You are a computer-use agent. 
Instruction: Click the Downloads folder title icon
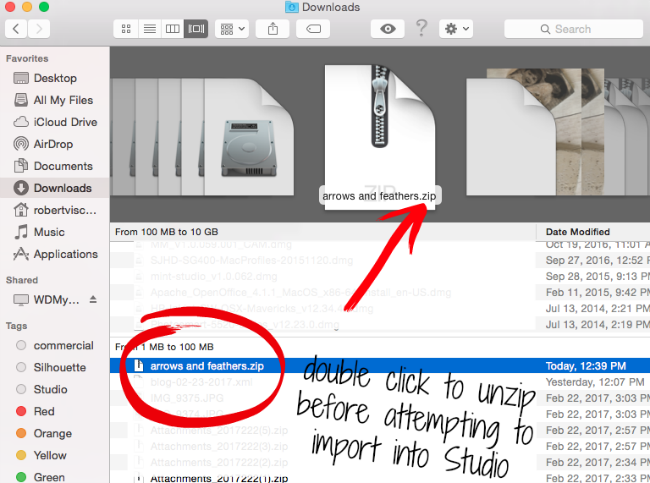tap(292, 7)
